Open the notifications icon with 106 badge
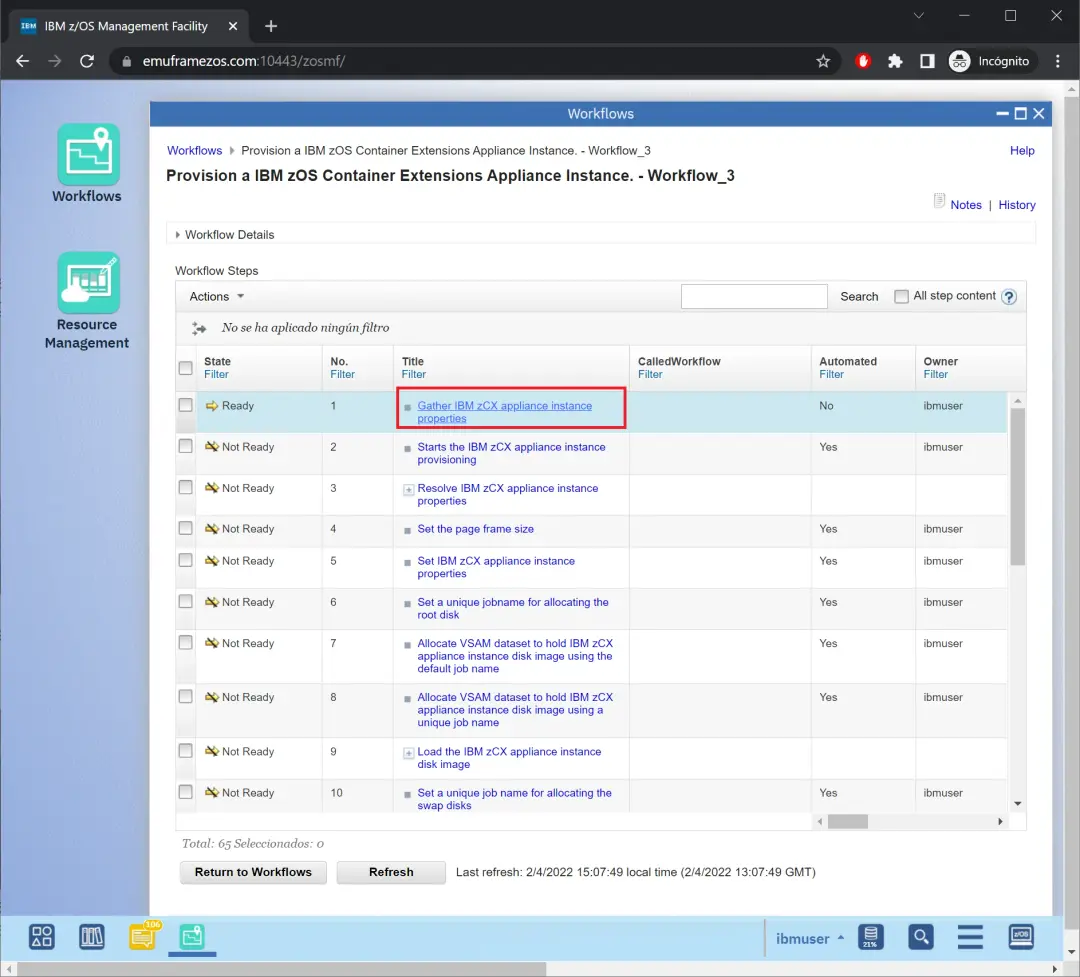The height and width of the screenshot is (977, 1080). 143,936
